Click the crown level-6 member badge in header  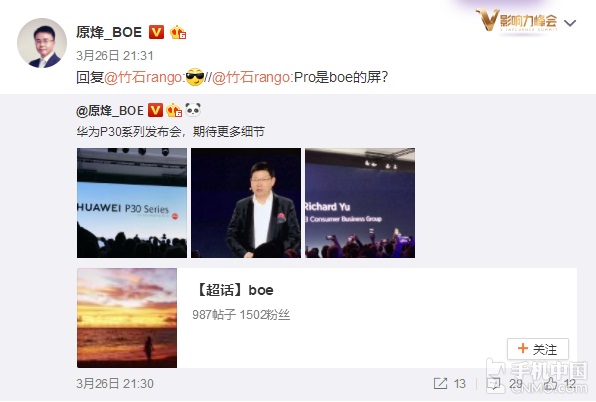(x=178, y=32)
